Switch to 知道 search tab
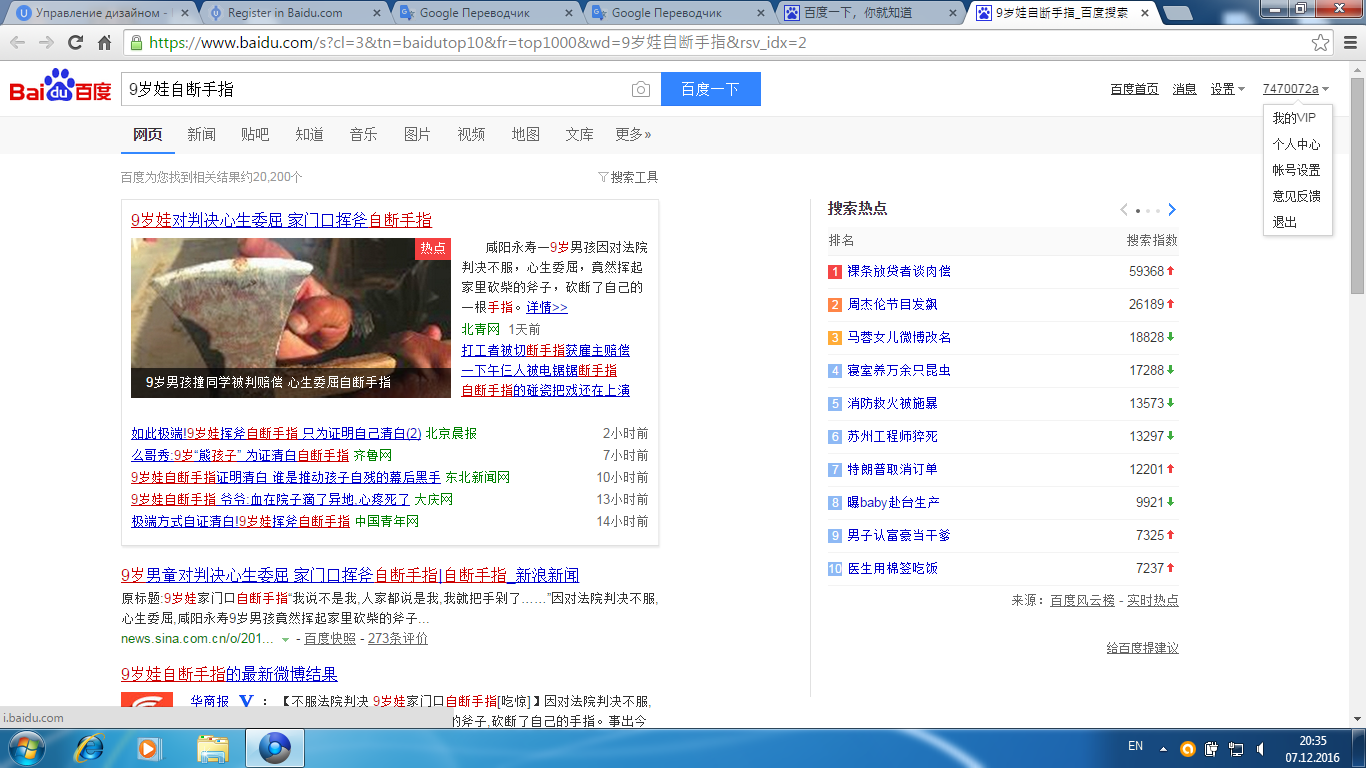1366x768 pixels. (x=309, y=134)
